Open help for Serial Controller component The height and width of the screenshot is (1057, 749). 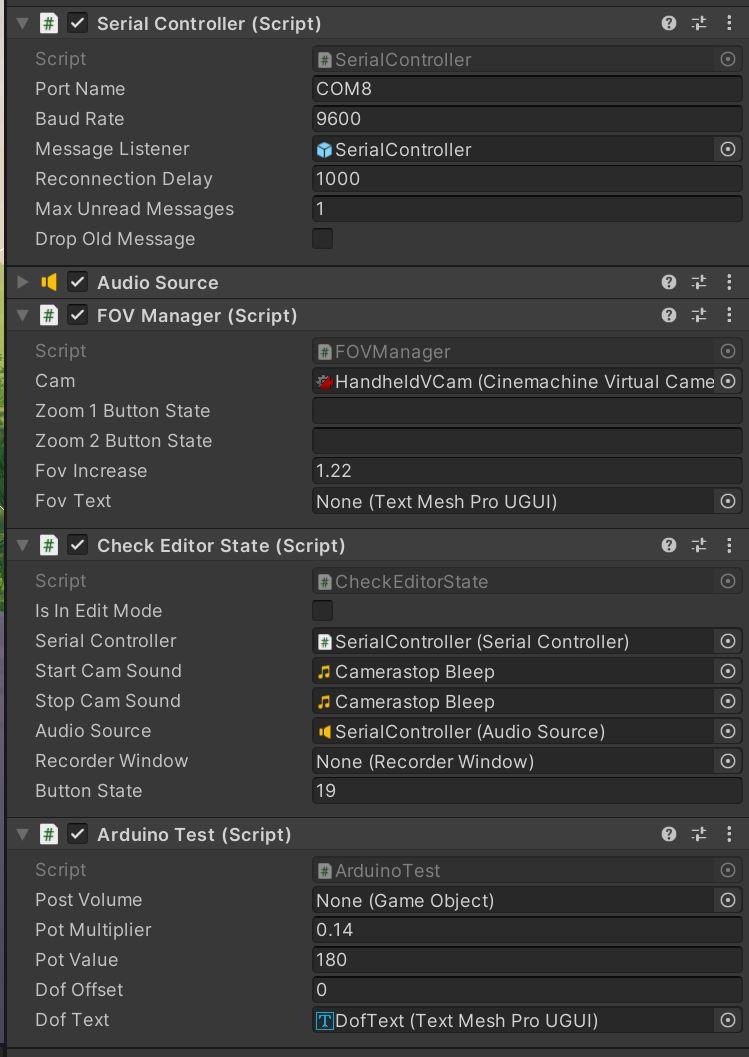pos(669,23)
